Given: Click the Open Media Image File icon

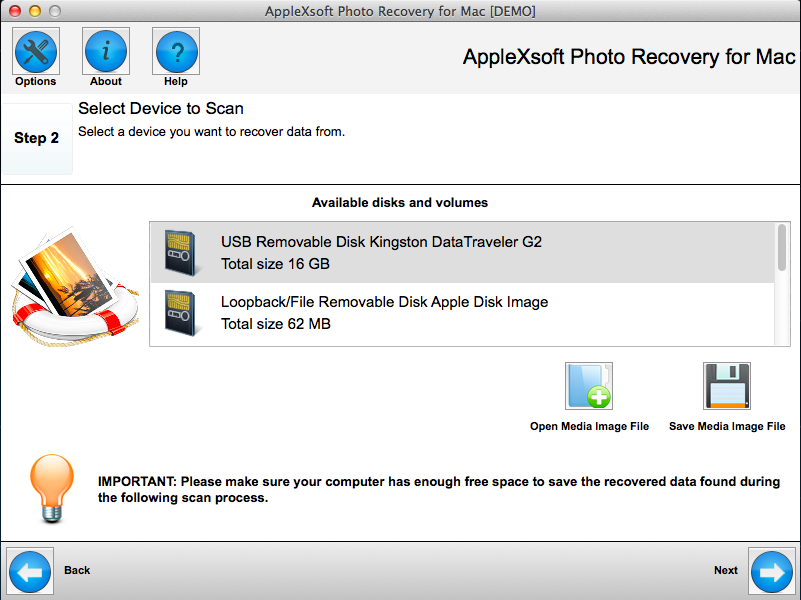Looking at the screenshot, I should [588, 386].
